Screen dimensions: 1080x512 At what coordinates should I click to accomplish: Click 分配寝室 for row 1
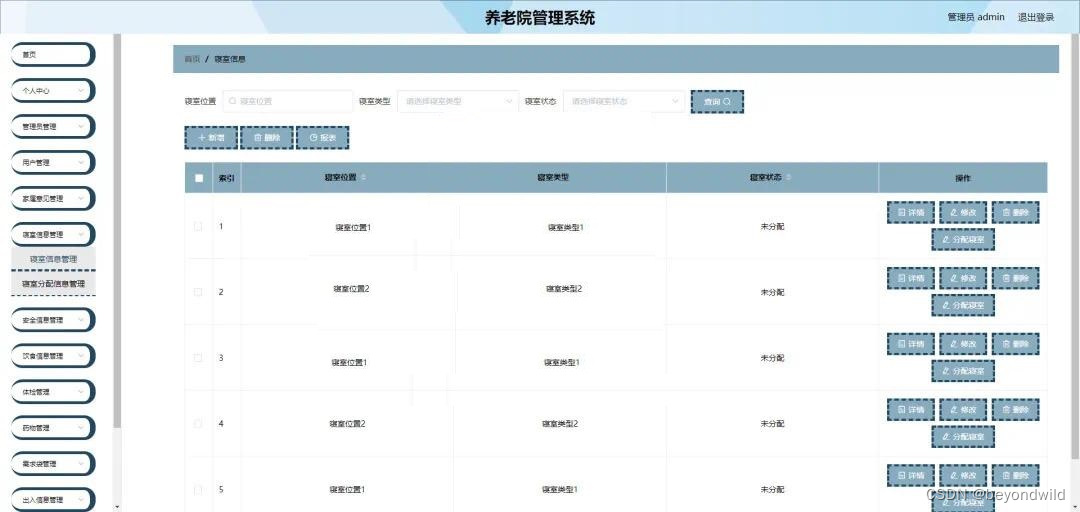point(963,239)
